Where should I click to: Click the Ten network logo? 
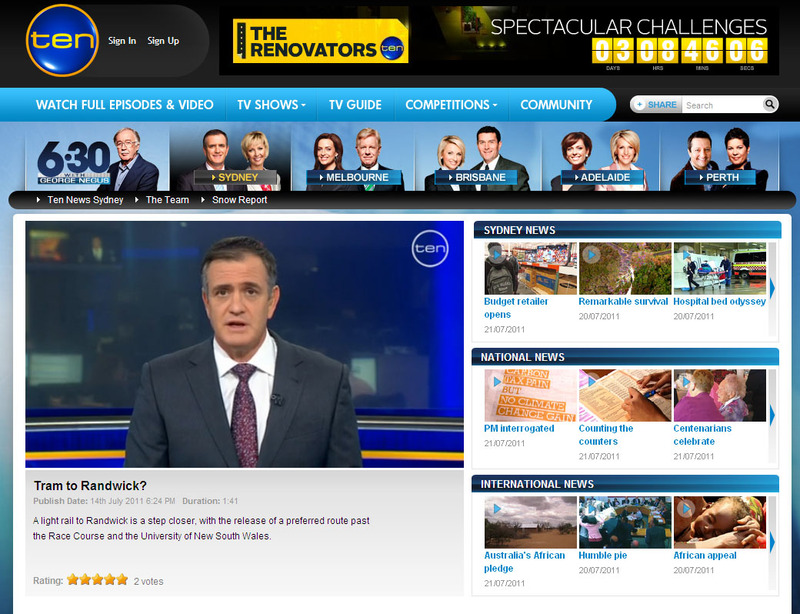62,40
